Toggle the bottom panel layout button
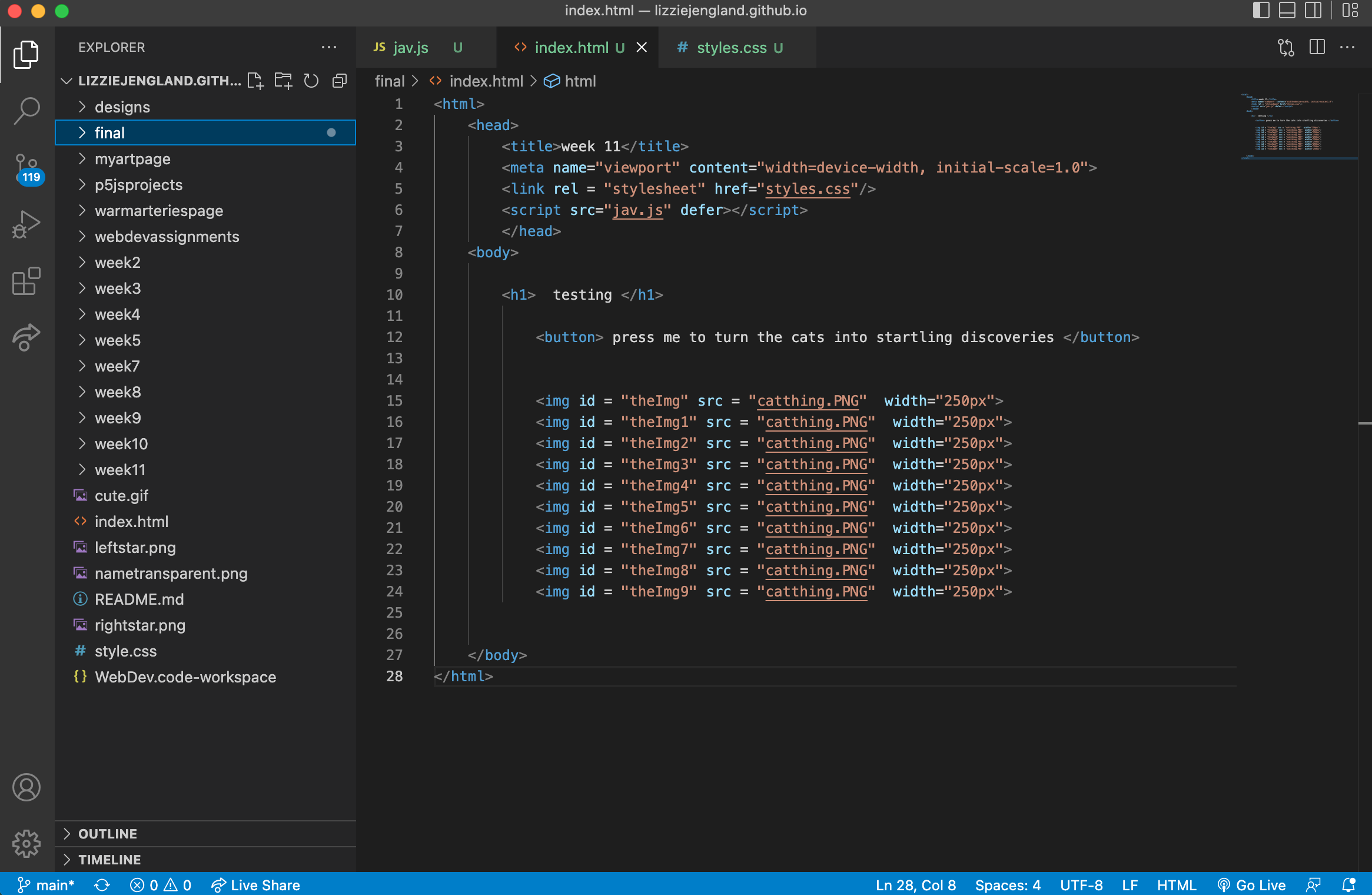The image size is (1372, 895). (1287, 11)
